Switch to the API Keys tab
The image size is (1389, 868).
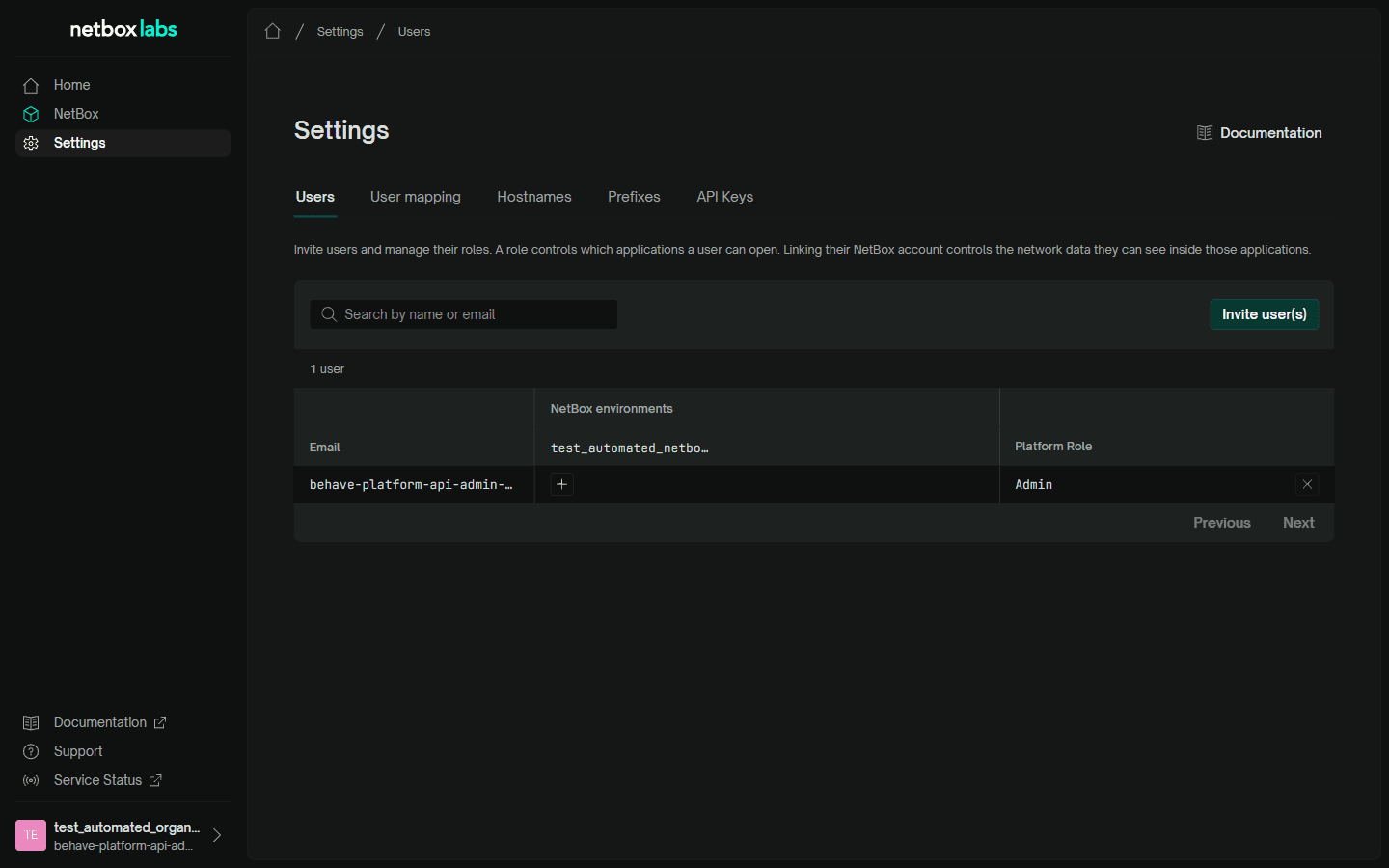(x=725, y=197)
